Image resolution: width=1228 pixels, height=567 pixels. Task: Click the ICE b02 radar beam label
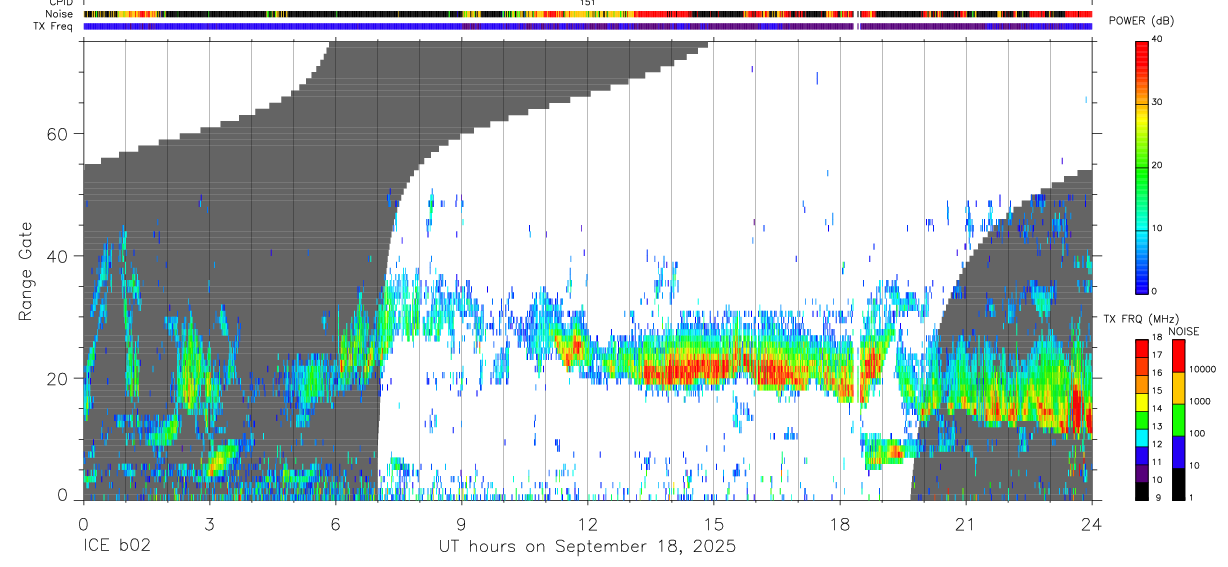click(118, 546)
